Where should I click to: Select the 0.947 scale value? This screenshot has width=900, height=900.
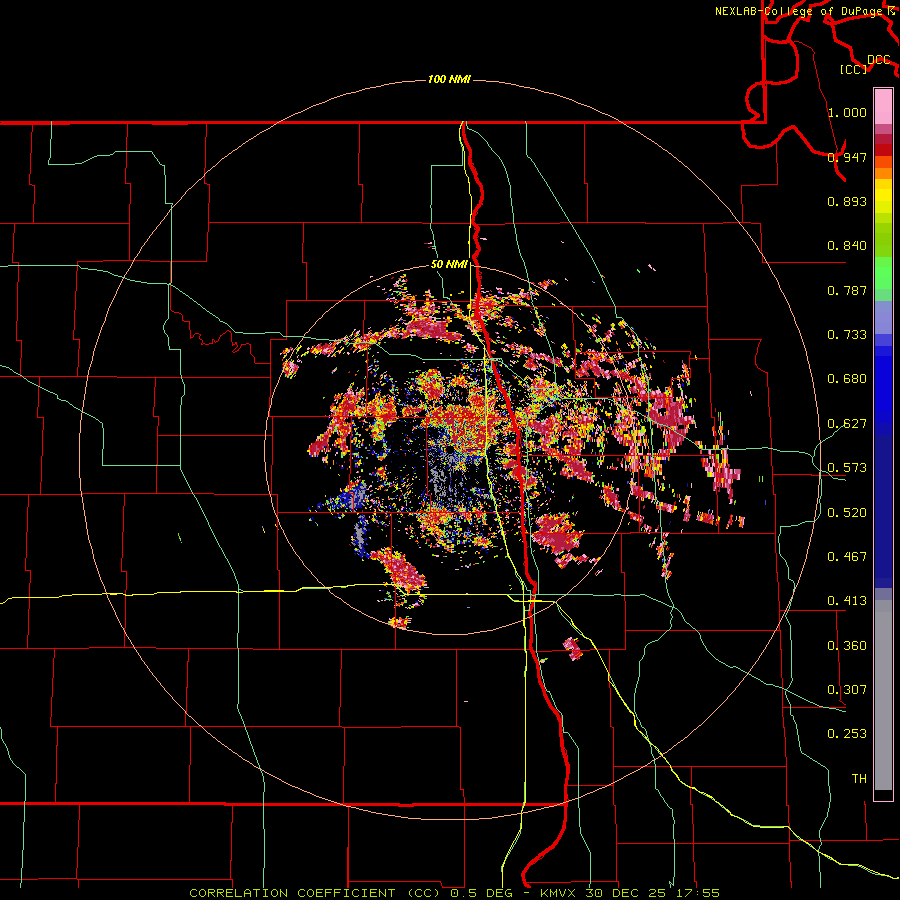847,157
